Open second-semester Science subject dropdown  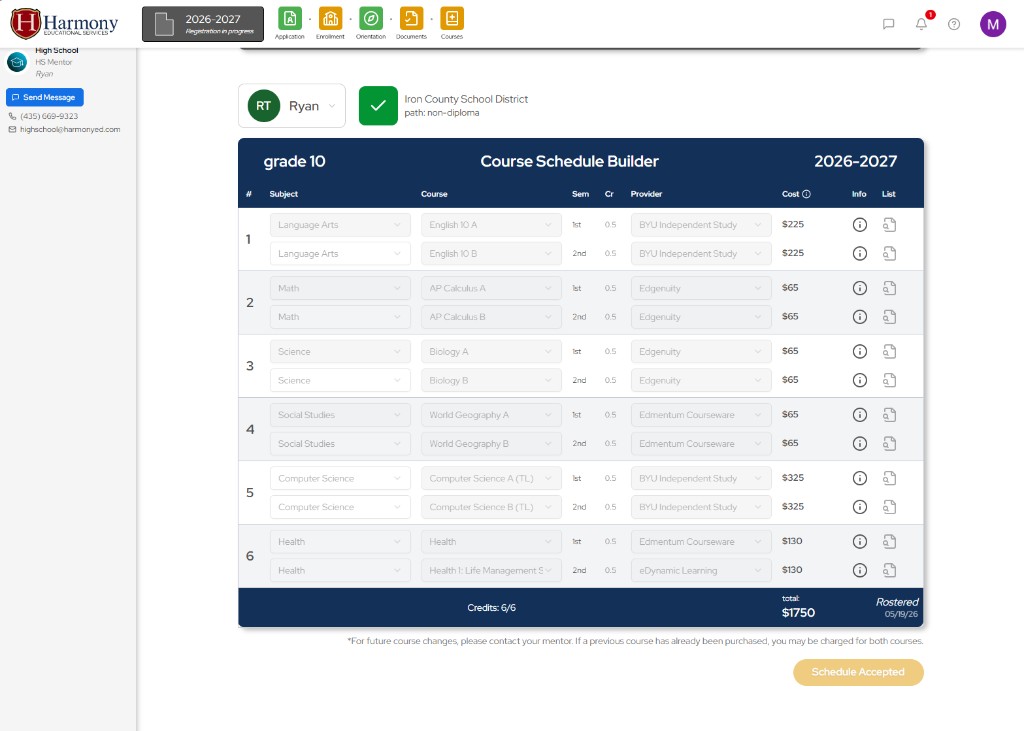click(x=340, y=380)
